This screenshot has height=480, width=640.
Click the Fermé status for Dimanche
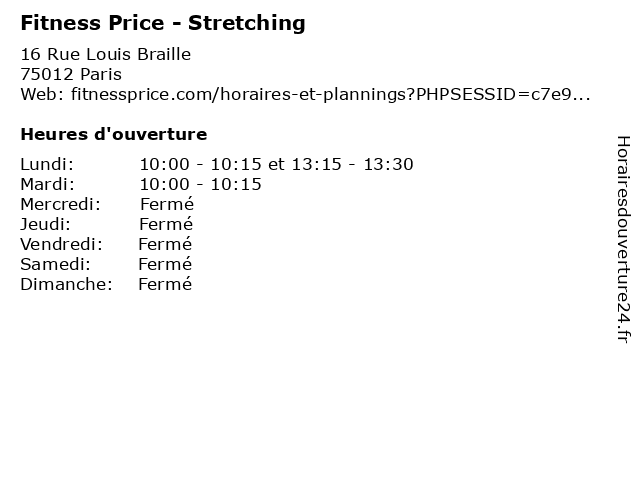click(x=165, y=284)
